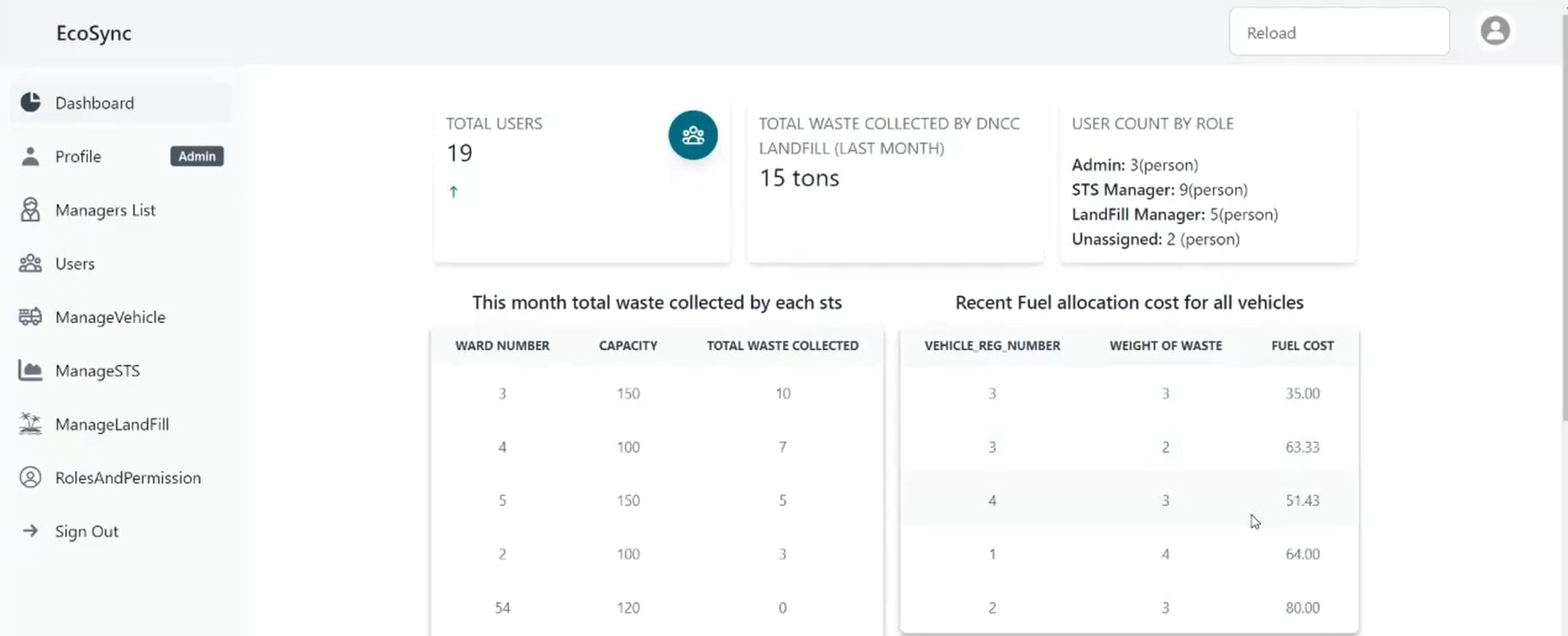Screen dimensions: 1568x636
Task: Click the CAPACITY column header
Action: pyautogui.click(x=628, y=345)
